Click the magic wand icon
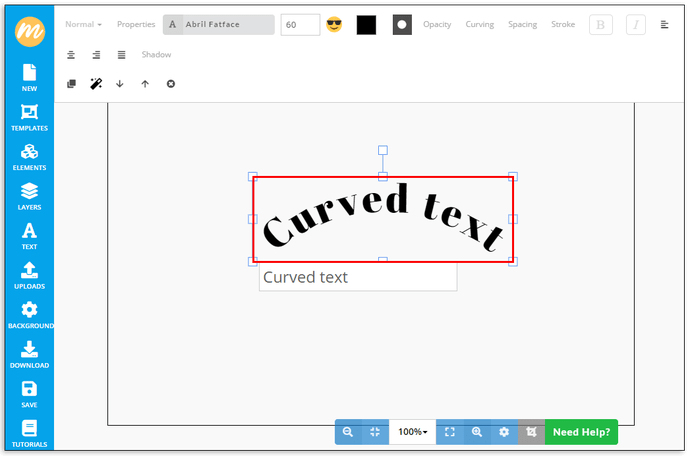 click(96, 84)
